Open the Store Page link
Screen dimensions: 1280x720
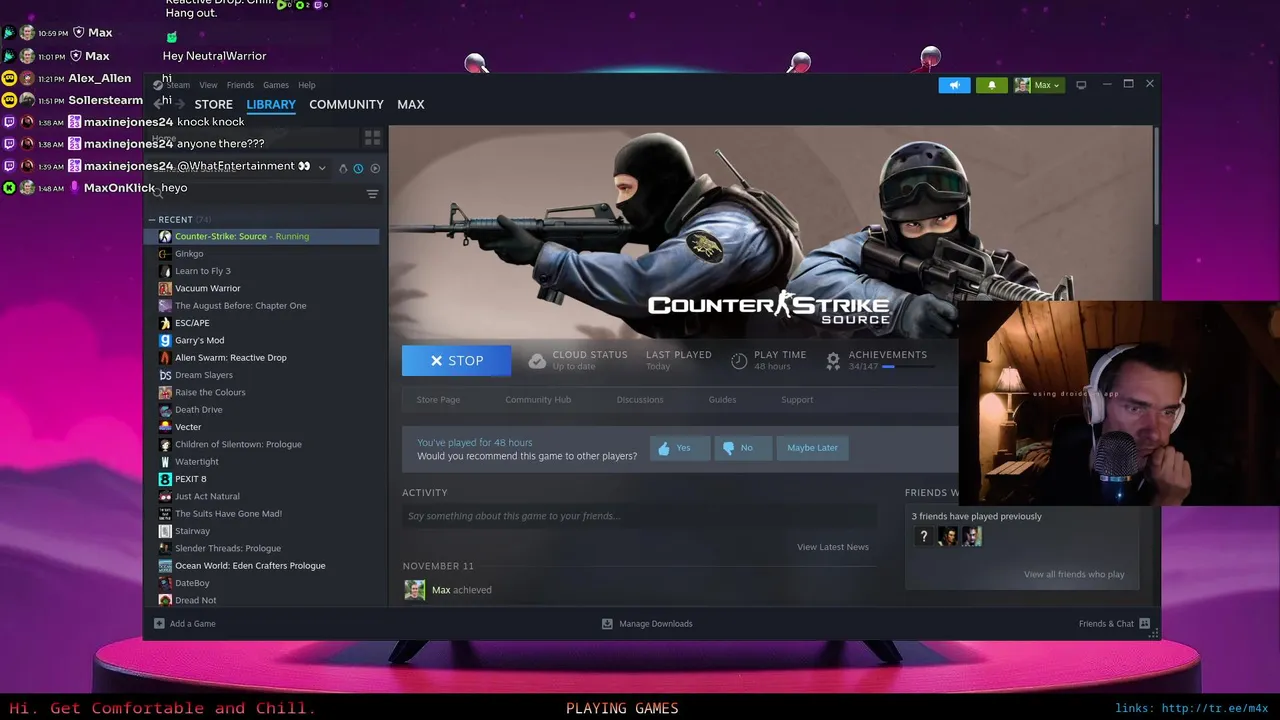[x=438, y=400]
